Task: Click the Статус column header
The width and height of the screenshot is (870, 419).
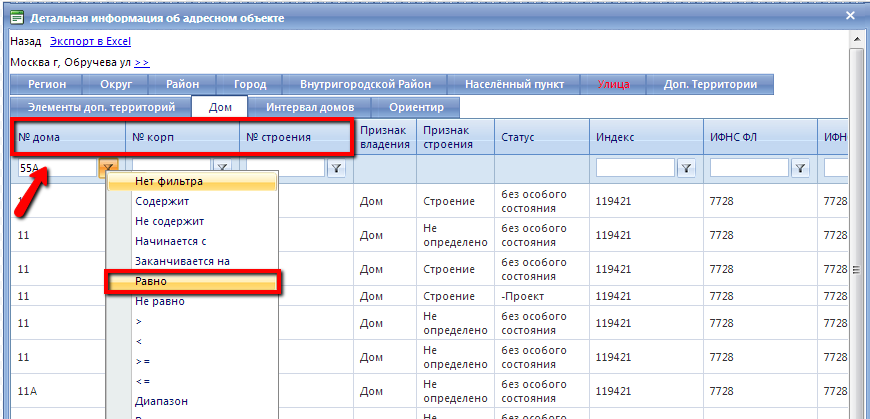Action: click(x=542, y=137)
